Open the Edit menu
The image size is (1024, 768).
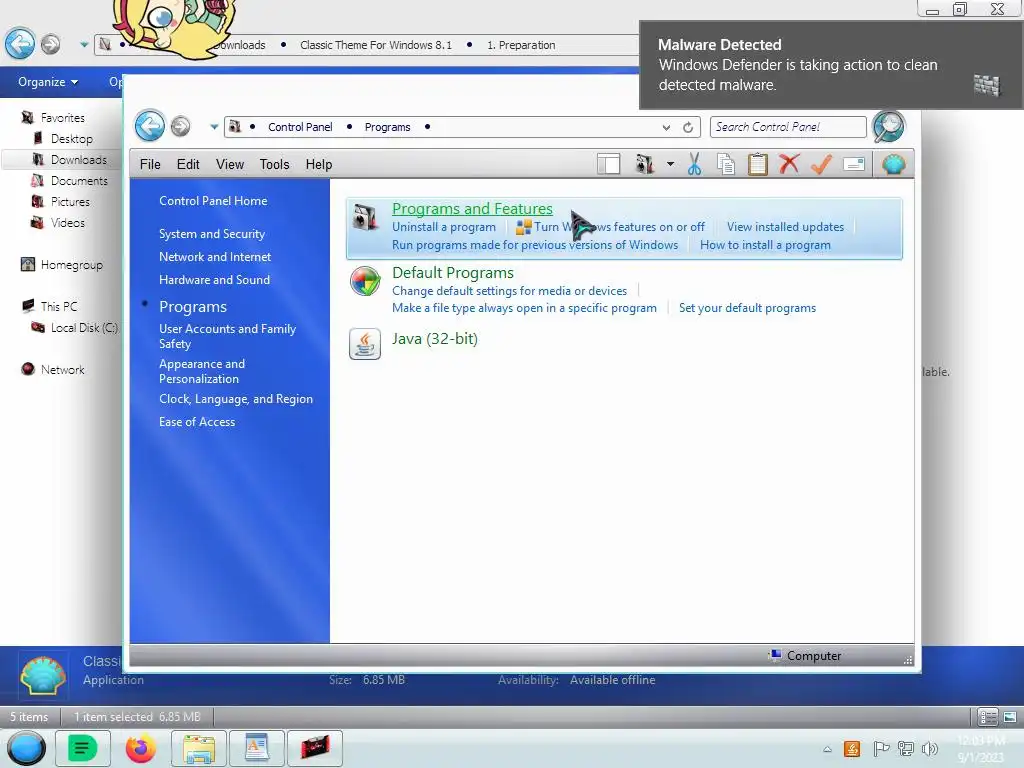click(x=188, y=165)
